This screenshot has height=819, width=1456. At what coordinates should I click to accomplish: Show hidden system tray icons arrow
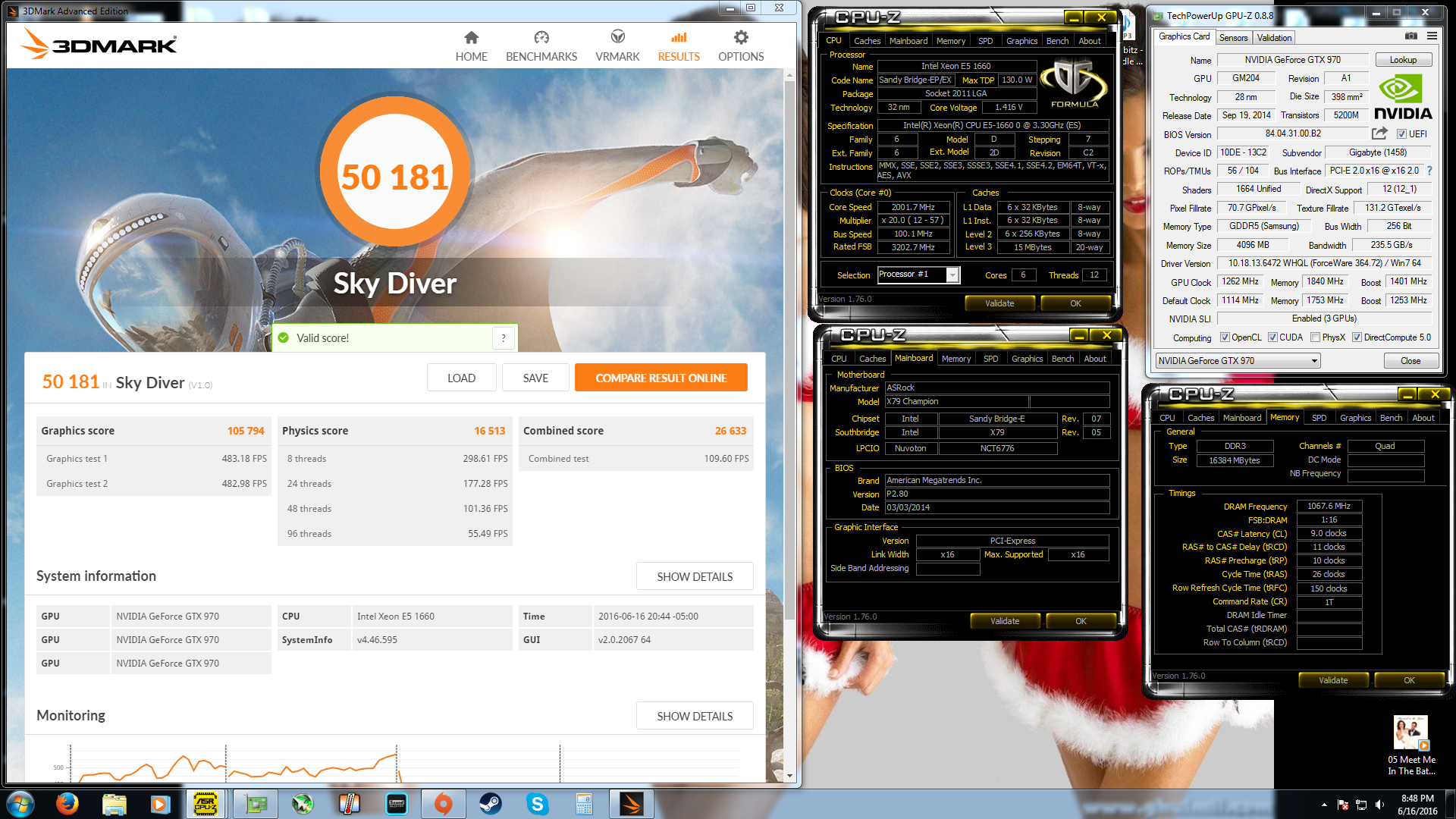click(x=1325, y=805)
